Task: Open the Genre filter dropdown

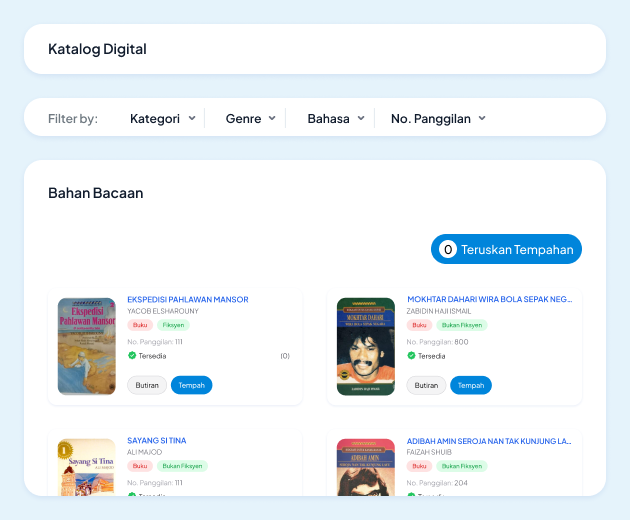Action: (x=250, y=119)
